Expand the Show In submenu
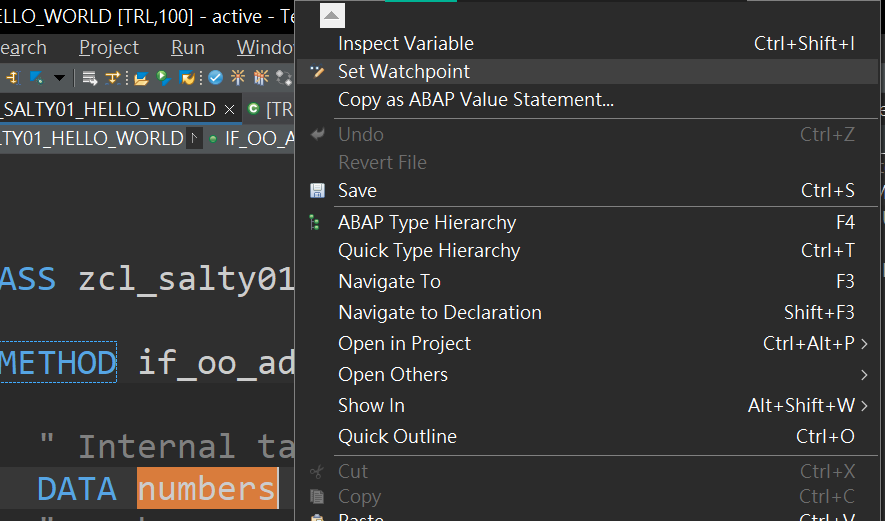 (864, 405)
